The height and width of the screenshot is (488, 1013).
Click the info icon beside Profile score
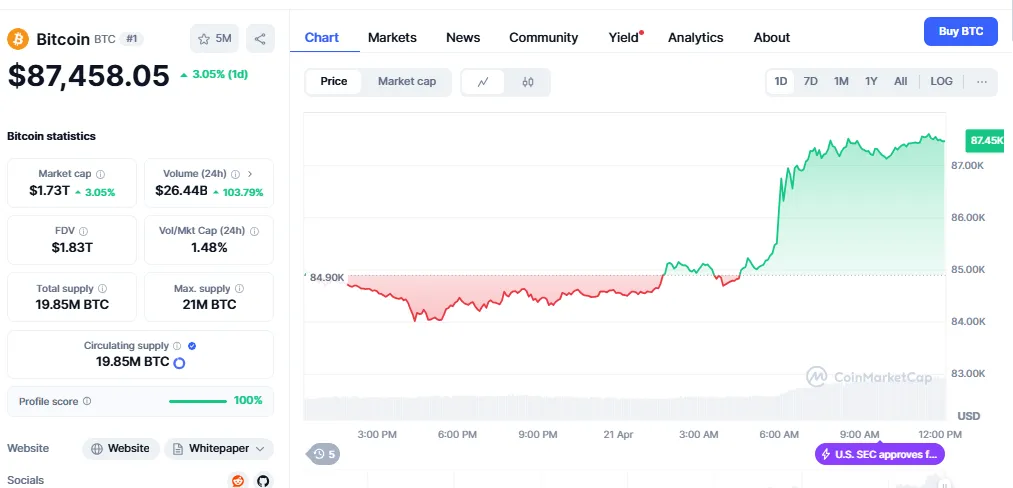[87, 401]
